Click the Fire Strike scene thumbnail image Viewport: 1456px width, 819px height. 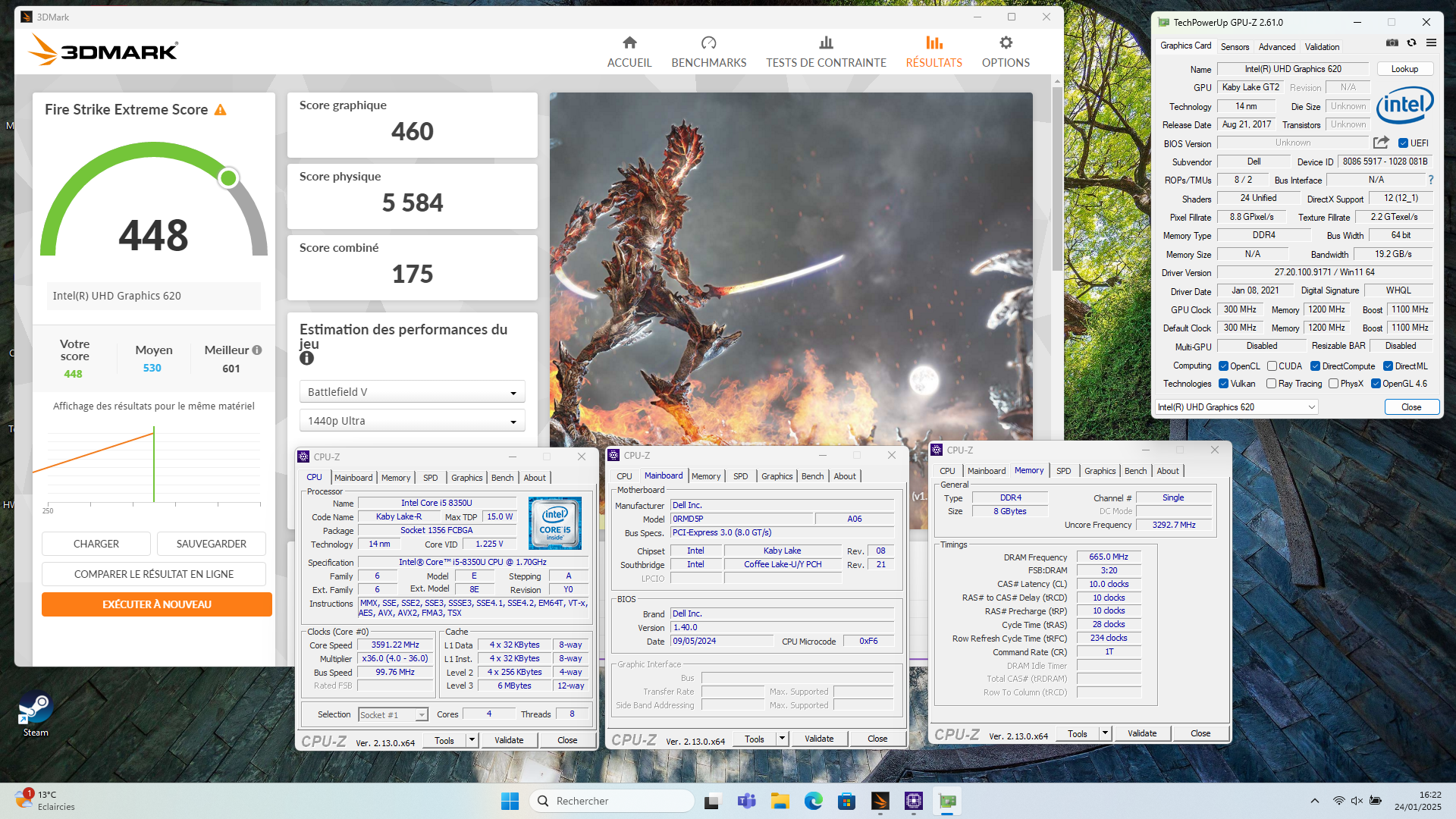tap(791, 269)
